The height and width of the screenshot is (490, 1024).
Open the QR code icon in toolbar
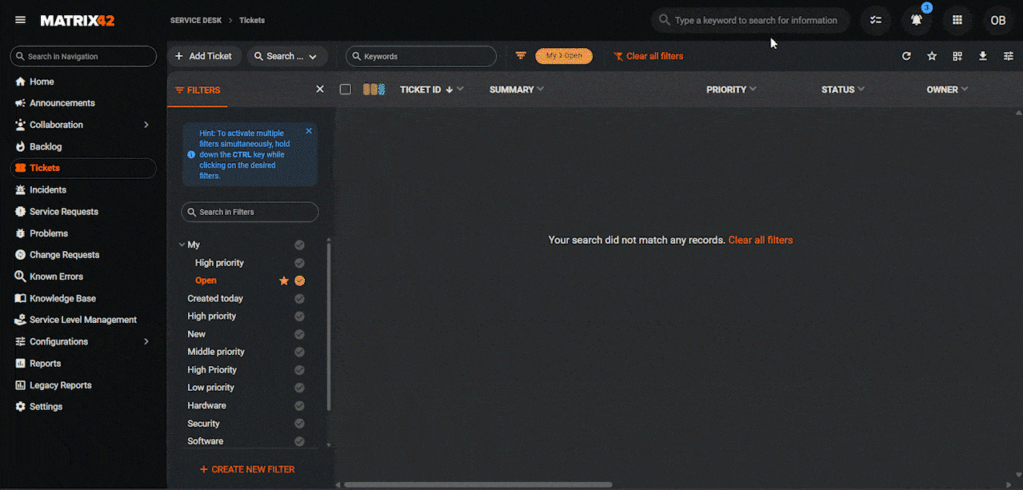tap(957, 56)
